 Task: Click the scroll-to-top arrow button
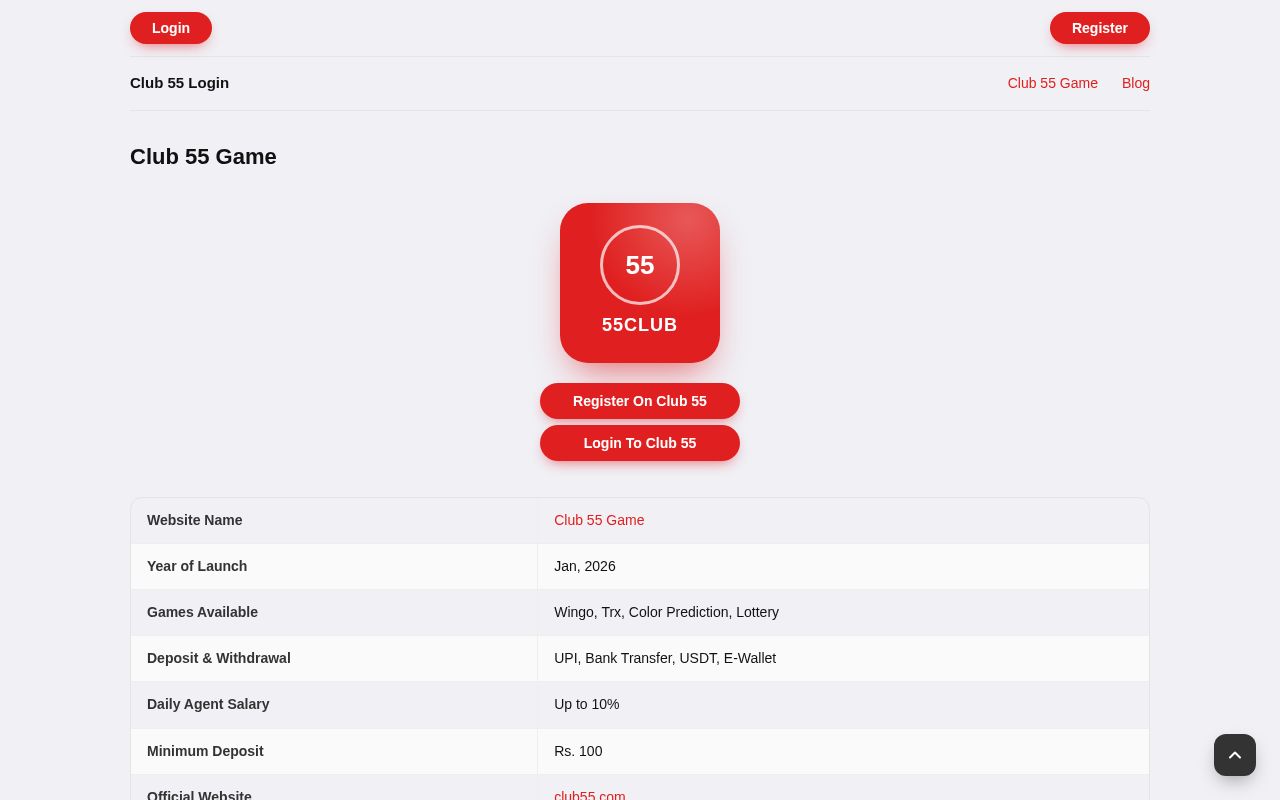point(1235,755)
